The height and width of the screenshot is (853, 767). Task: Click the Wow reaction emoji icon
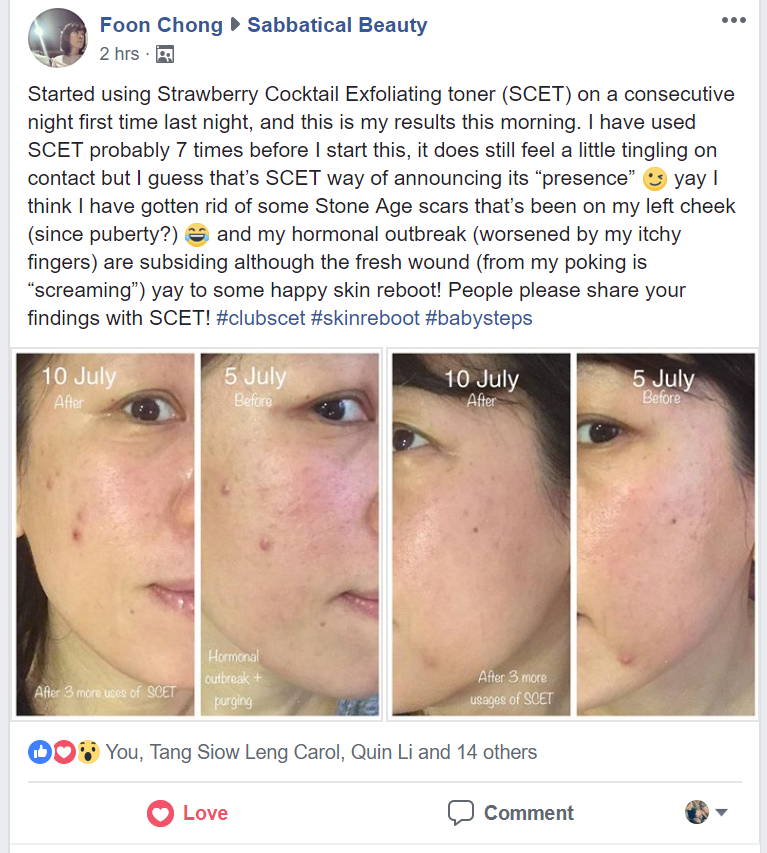click(x=88, y=752)
